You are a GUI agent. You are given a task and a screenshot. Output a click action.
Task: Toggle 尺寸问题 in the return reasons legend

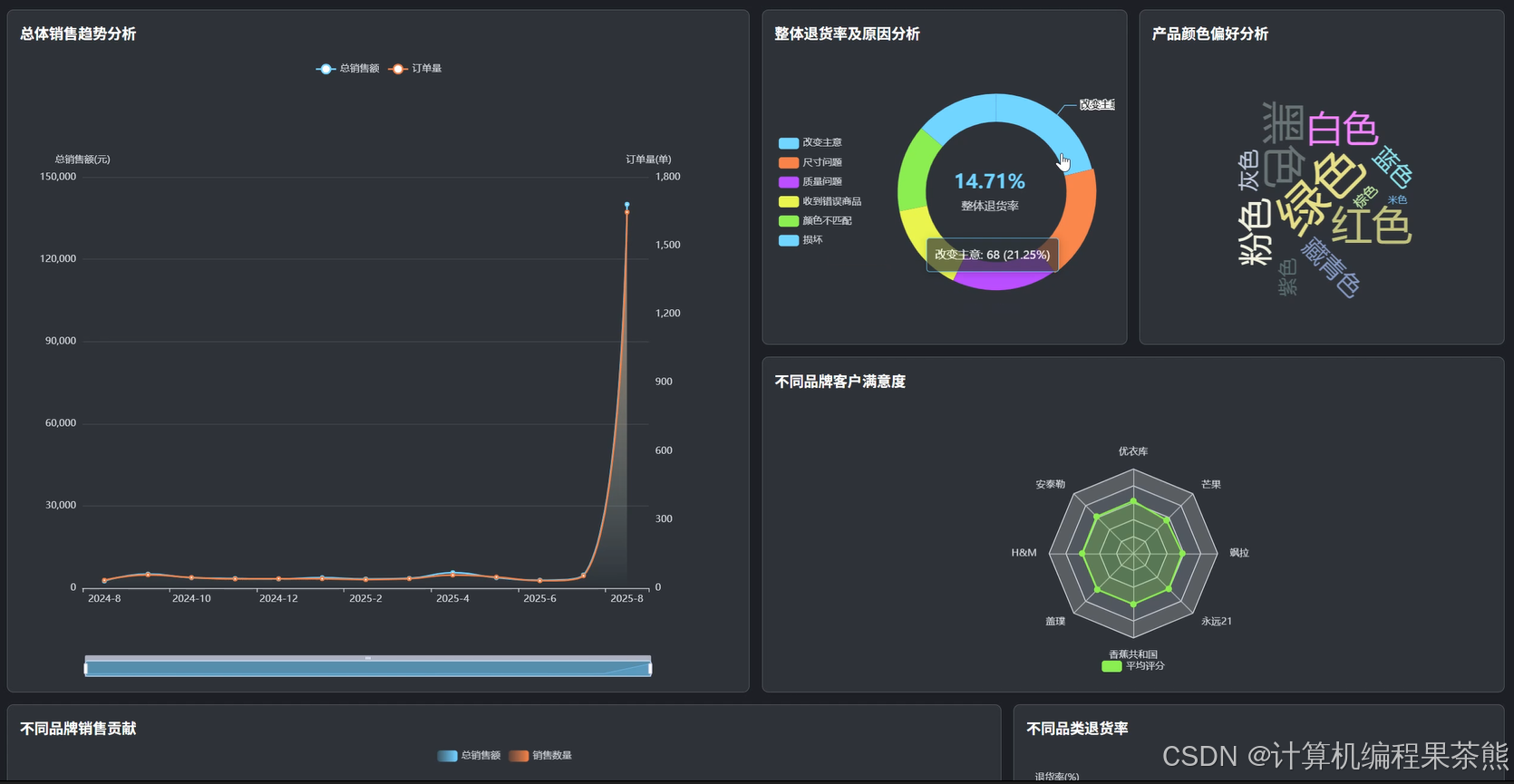[x=810, y=162]
